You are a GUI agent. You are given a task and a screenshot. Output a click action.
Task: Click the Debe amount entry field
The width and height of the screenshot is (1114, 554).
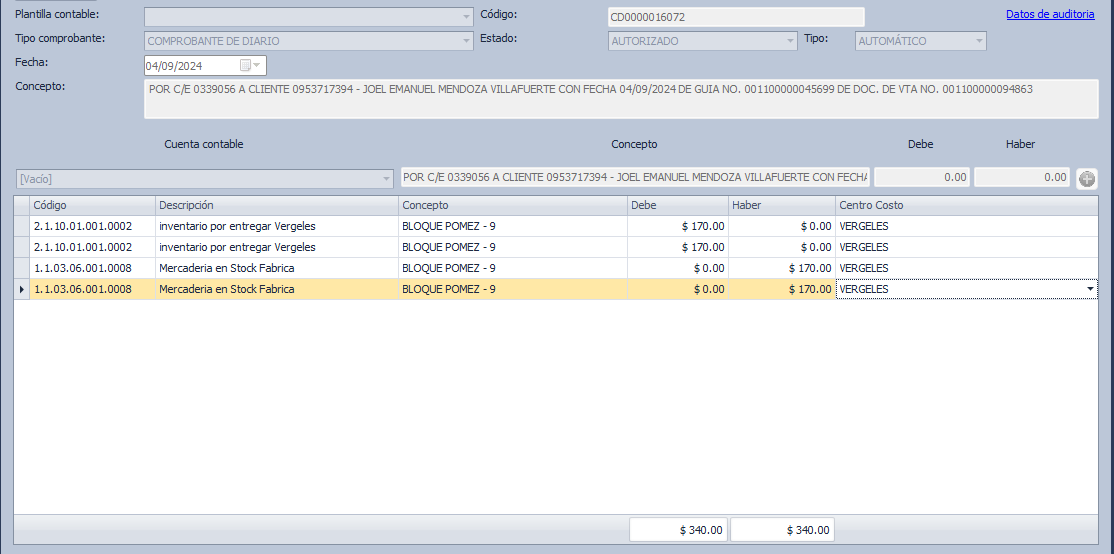pos(922,177)
